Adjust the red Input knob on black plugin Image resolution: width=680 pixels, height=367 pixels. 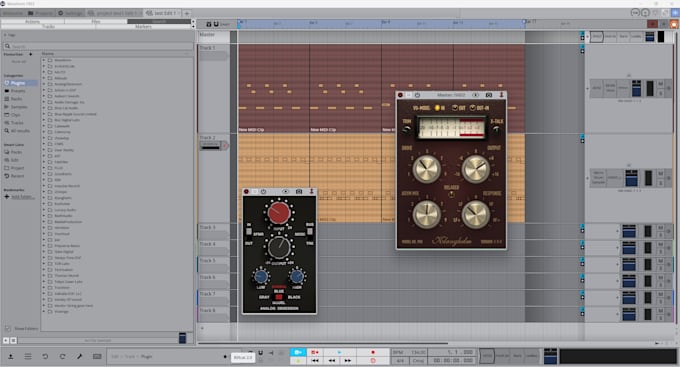(278, 213)
